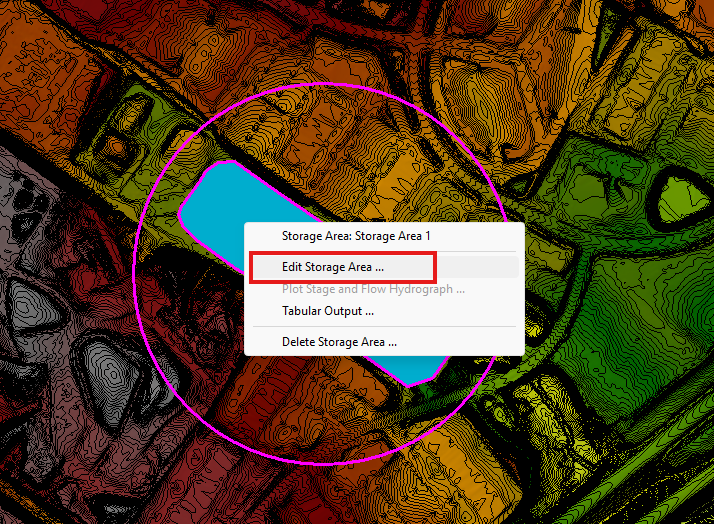This screenshot has height=524, width=714.
Task: Click the Storage Area 1 header label
Action: pyautogui.click(x=356, y=236)
